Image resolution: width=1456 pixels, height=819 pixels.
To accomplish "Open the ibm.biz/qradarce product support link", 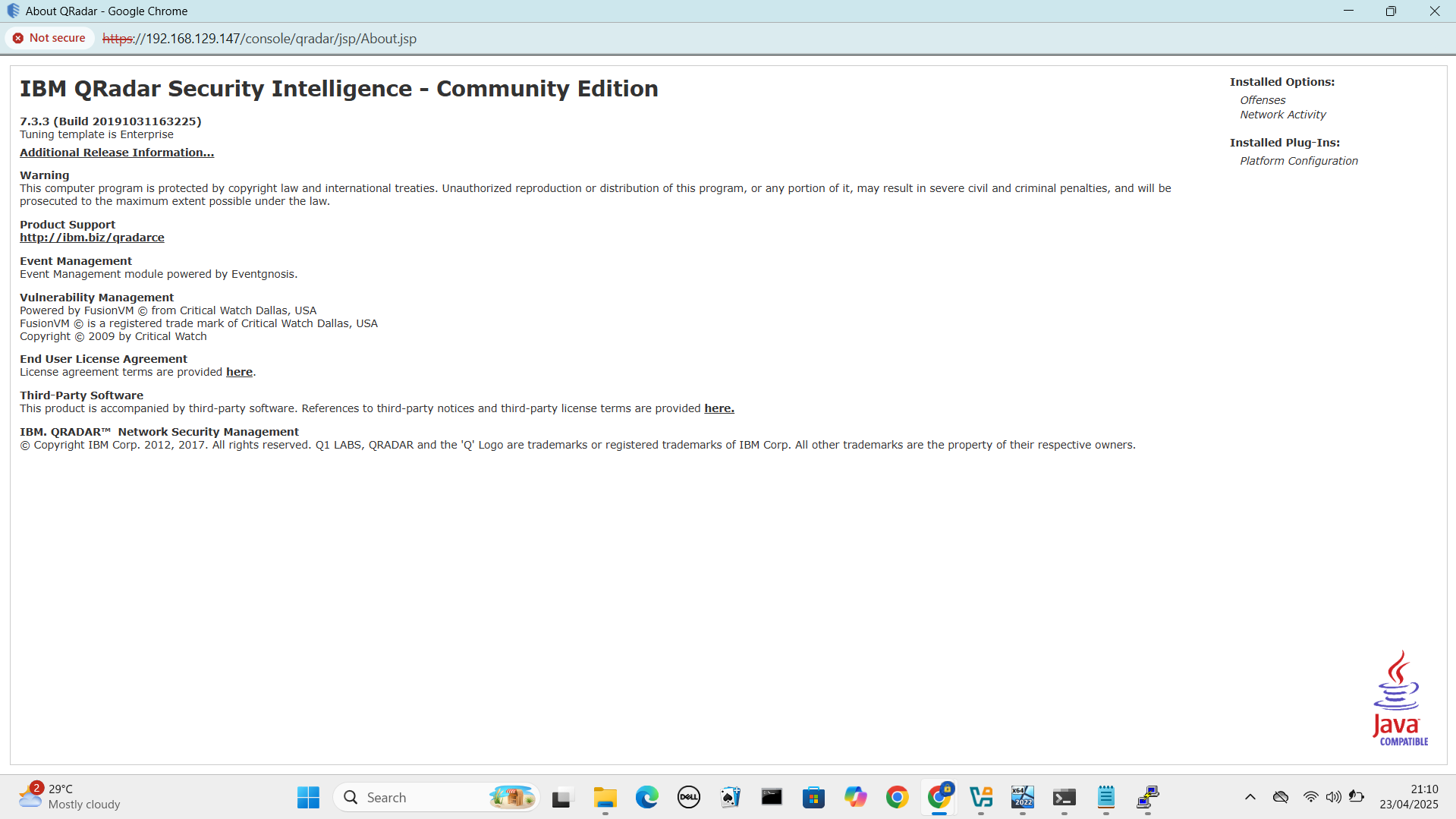I will click(92, 238).
